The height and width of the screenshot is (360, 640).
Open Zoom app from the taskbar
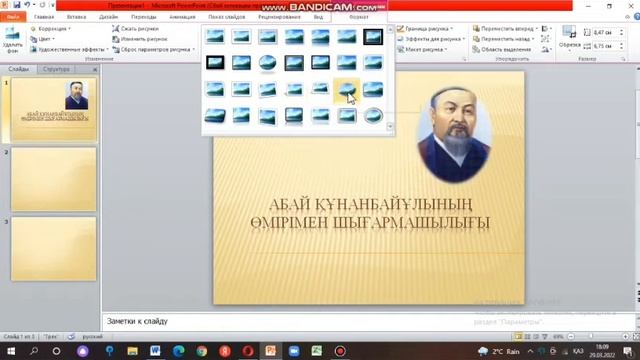click(294, 351)
